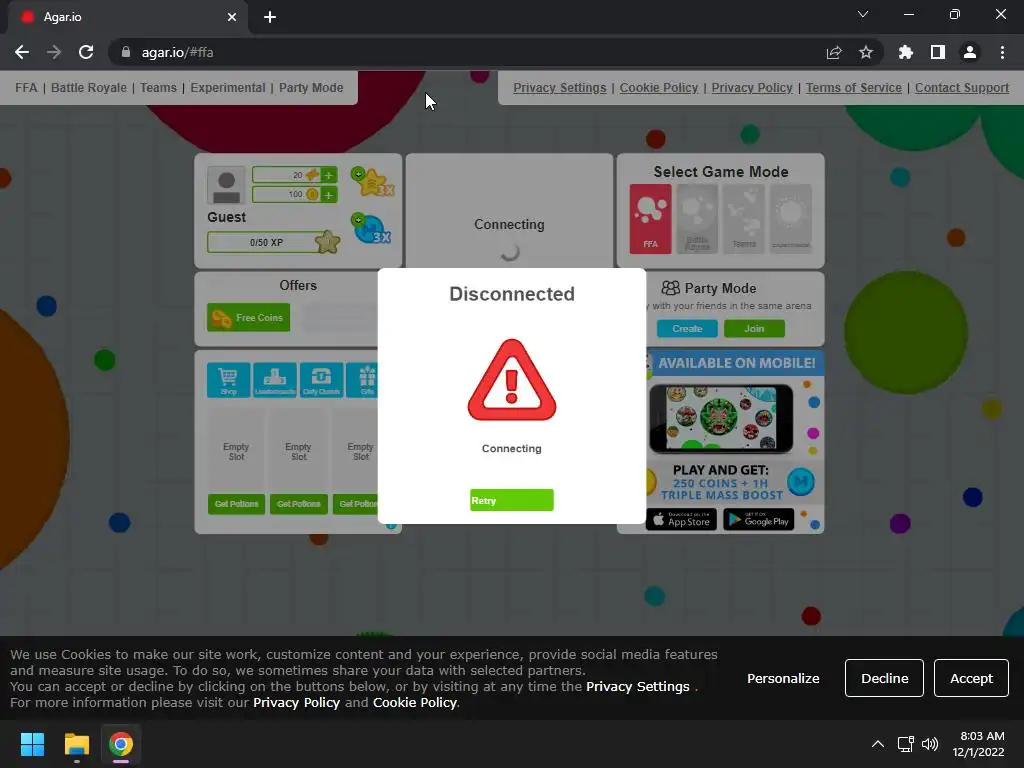Open the Google Play badge

(x=758, y=520)
